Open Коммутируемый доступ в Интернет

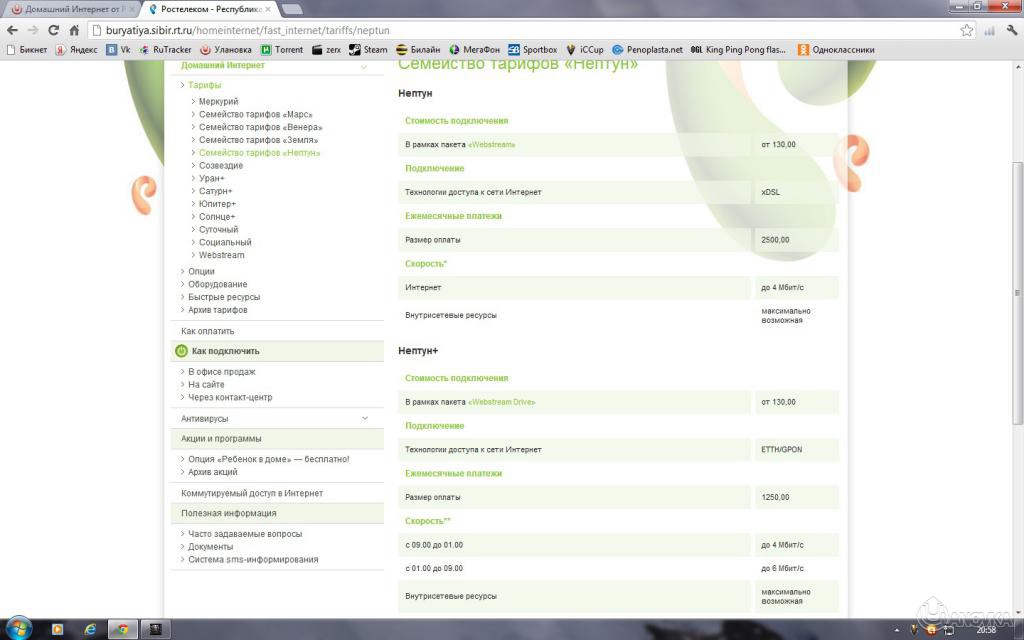pyautogui.click(x=252, y=494)
